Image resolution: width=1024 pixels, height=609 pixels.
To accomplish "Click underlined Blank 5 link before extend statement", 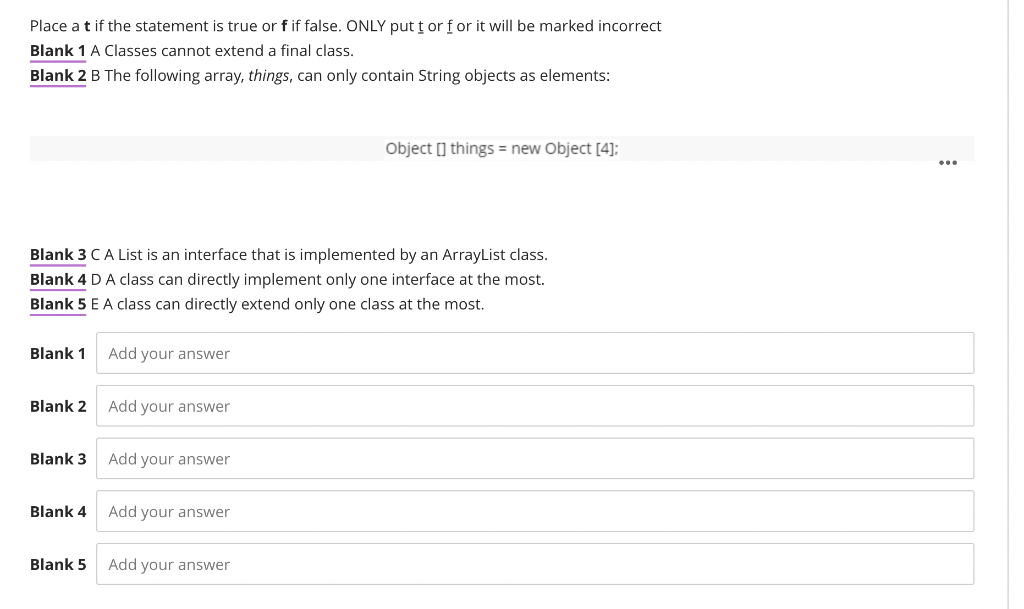I will [x=57, y=304].
